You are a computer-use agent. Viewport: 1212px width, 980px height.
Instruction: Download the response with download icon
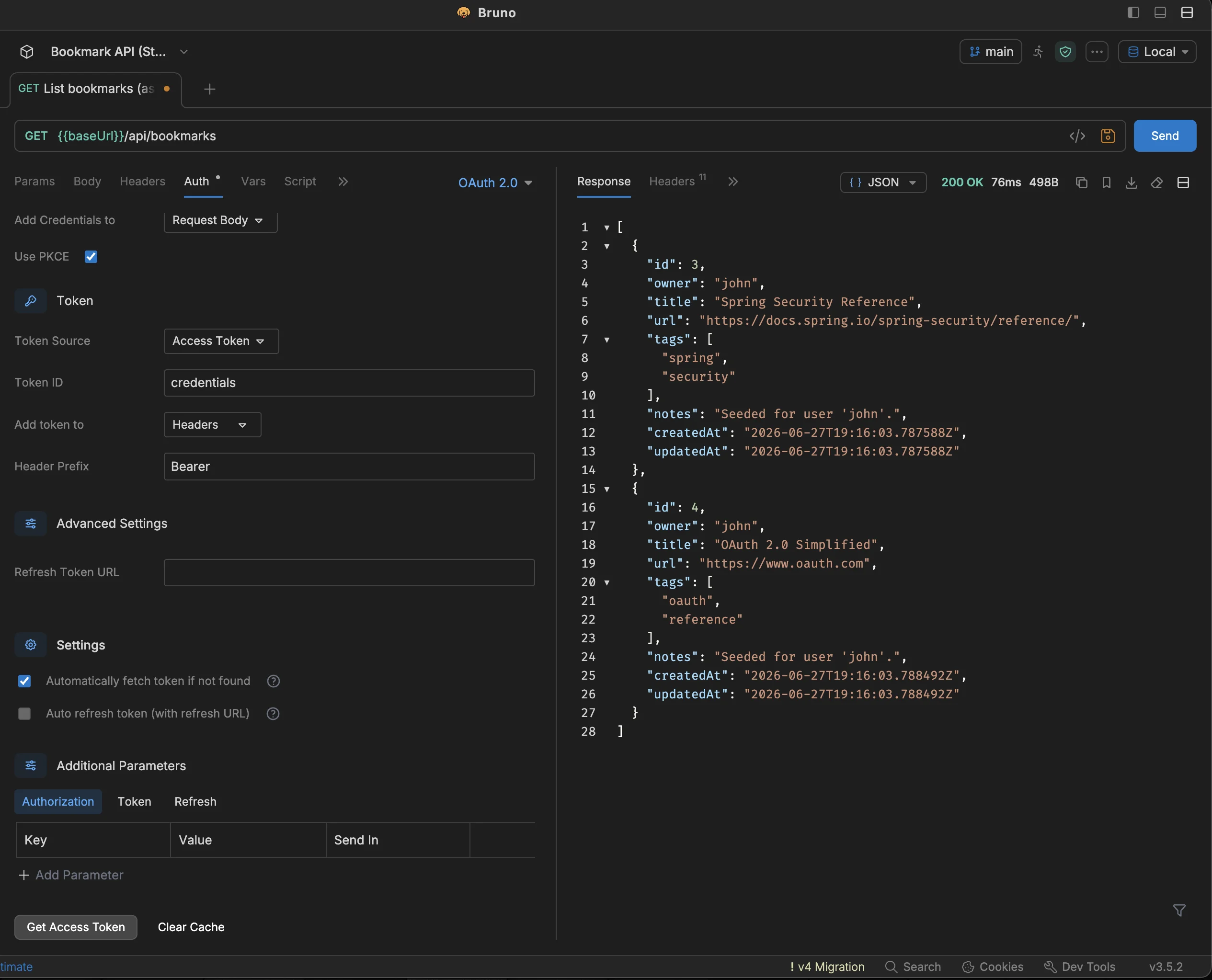pos(1131,183)
